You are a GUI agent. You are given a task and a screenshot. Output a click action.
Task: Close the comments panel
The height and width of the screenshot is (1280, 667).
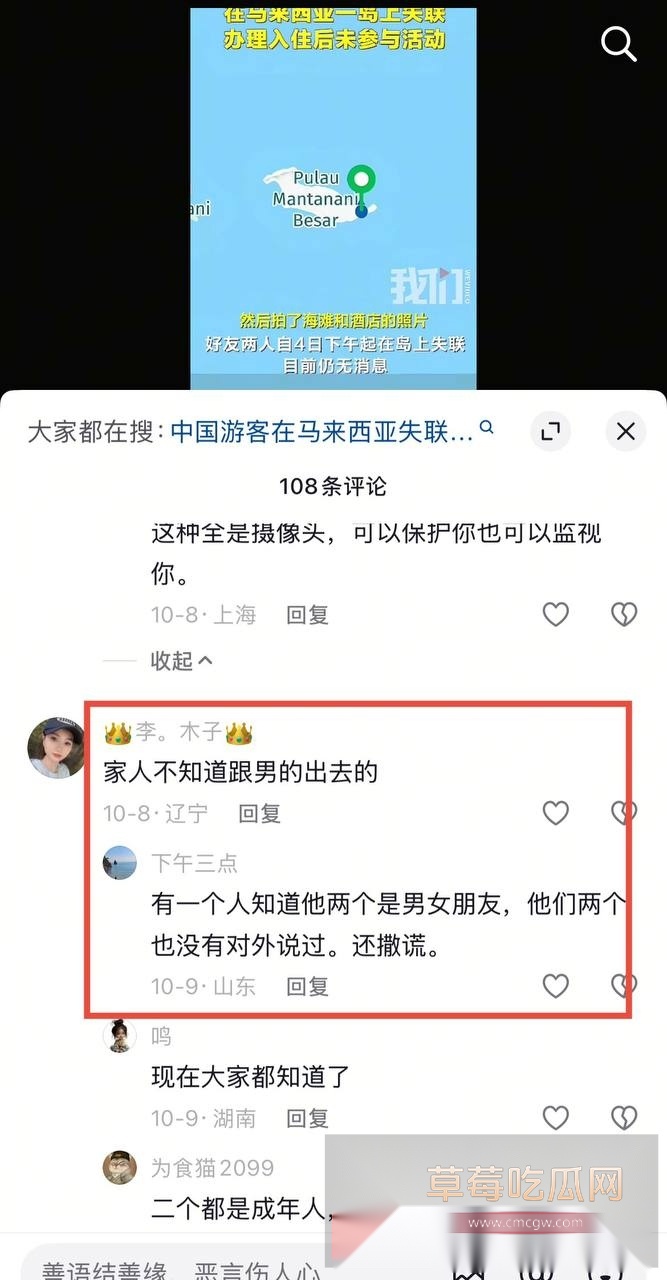pyautogui.click(x=625, y=431)
